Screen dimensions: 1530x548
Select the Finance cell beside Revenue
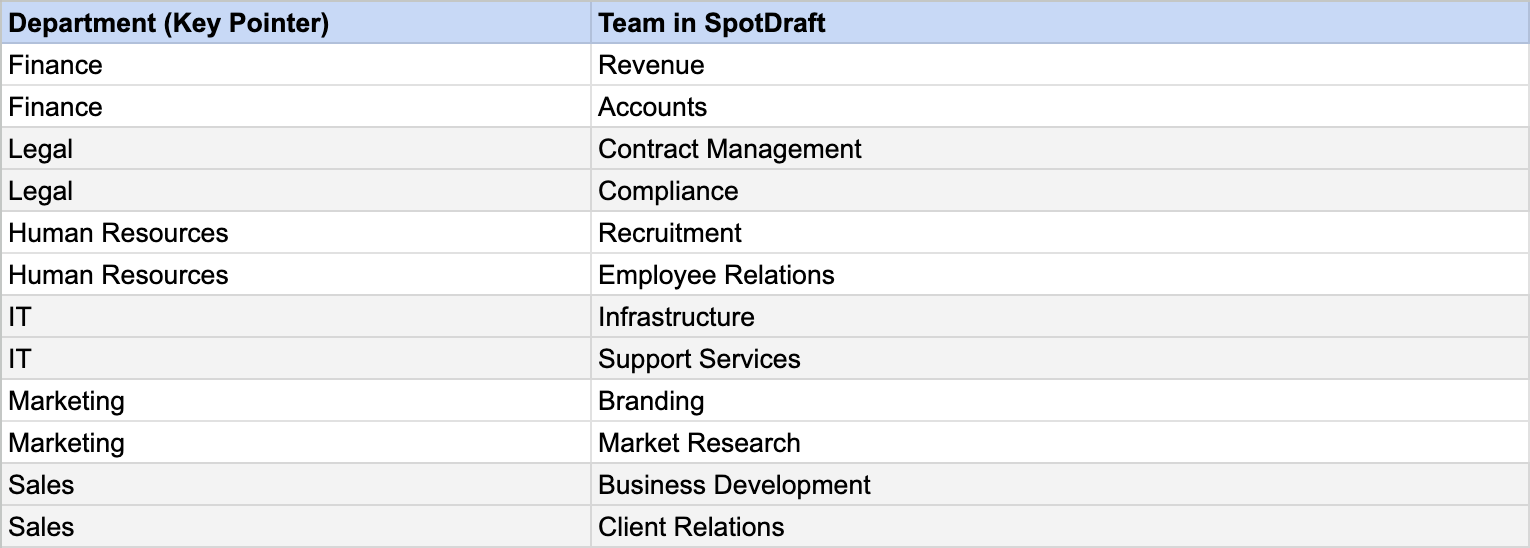[56, 65]
